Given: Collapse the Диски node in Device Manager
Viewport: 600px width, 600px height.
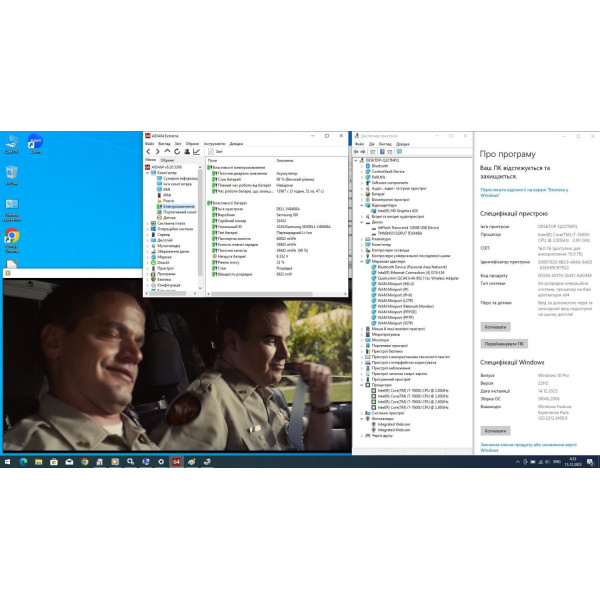Looking at the screenshot, I should (362, 222).
